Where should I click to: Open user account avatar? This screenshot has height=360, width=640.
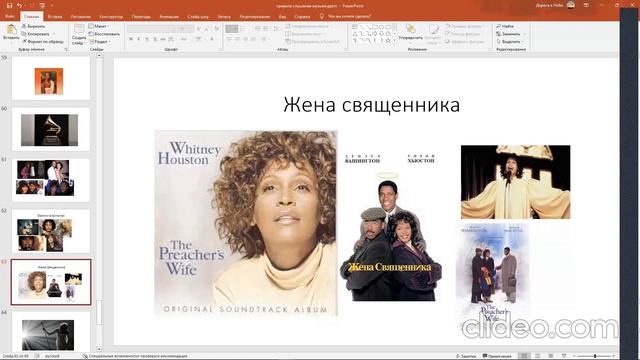tap(571, 5)
